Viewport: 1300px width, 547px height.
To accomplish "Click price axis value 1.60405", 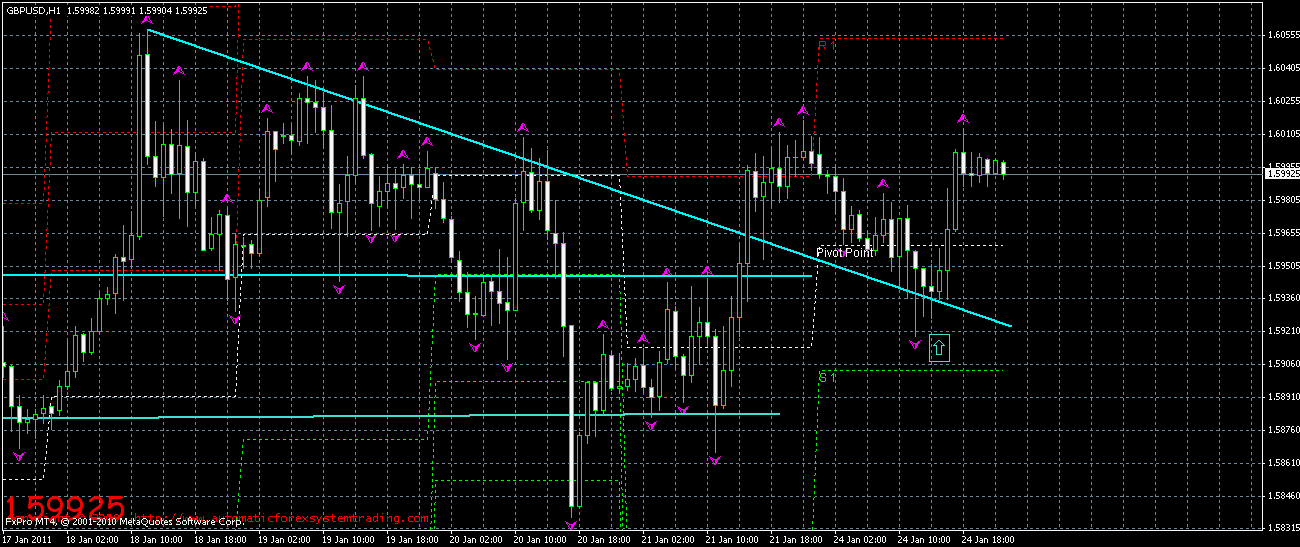I will [x=1282, y=68].
